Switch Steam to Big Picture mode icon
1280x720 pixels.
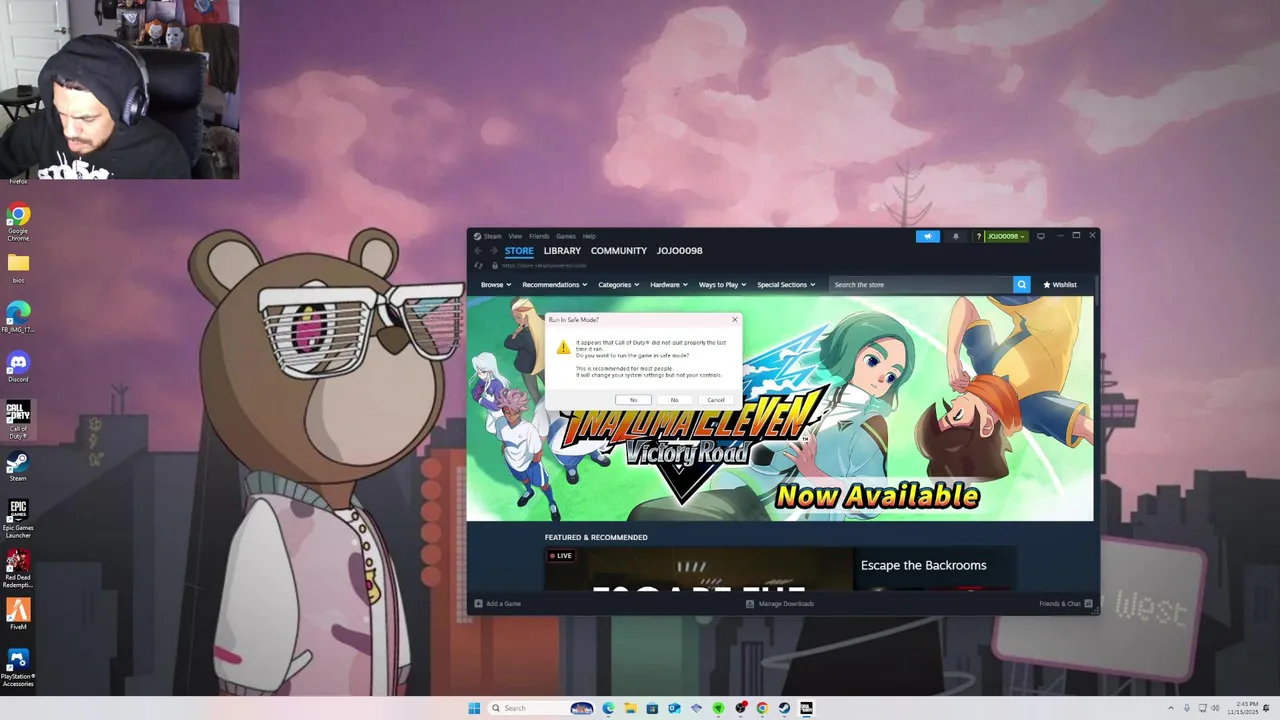tap(1041, 236)
